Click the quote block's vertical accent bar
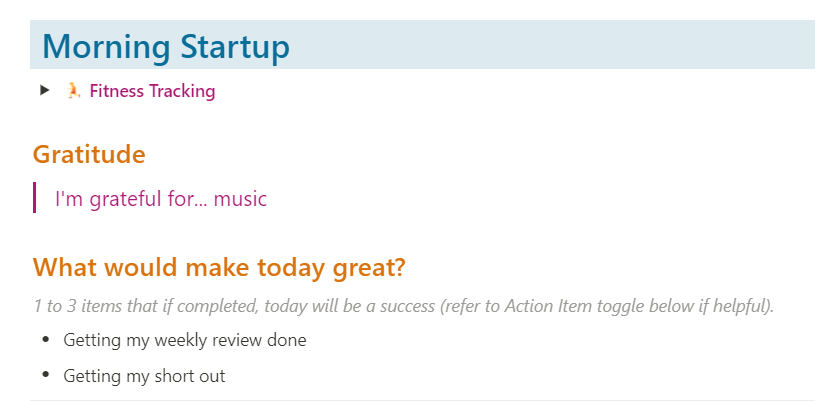 (35, 198)
